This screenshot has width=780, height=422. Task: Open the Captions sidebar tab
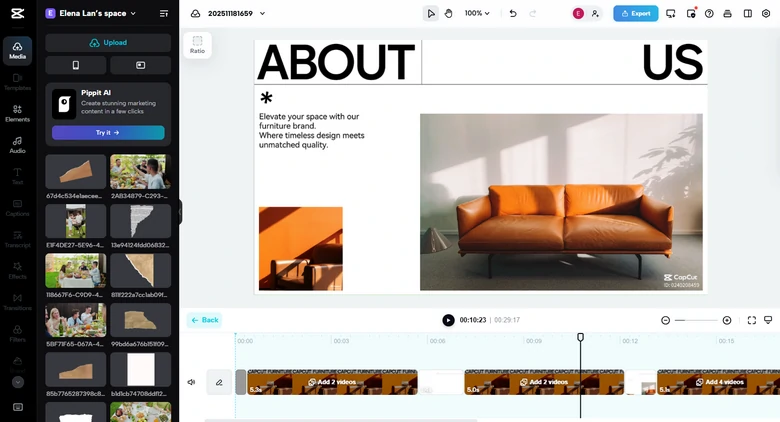17,208
